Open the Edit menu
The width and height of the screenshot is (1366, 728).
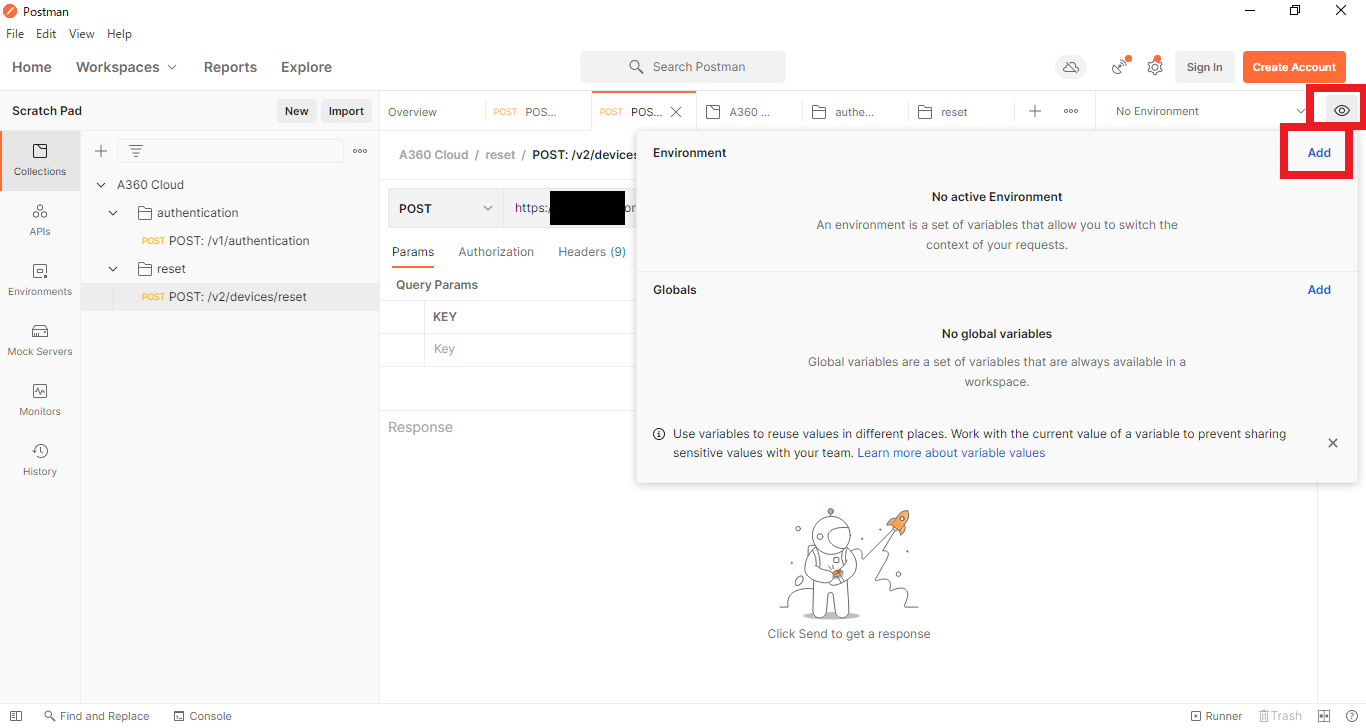pos(46,34)
